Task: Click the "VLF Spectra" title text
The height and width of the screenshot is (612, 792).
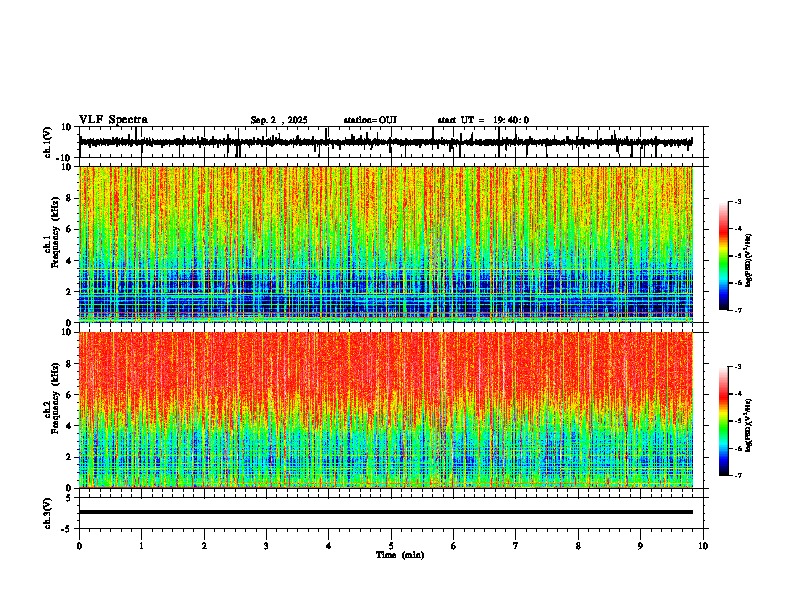Action: (113, 120)
